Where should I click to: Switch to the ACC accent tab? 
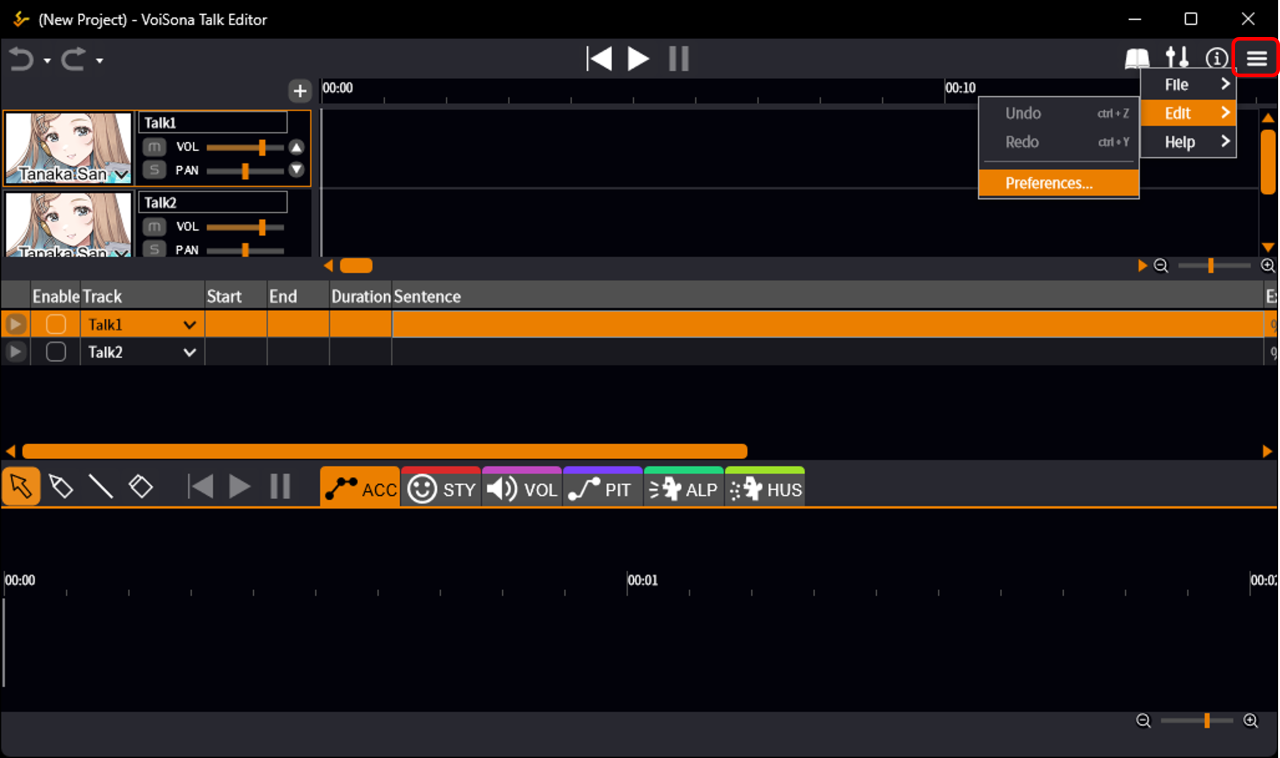[x=360, y=487]
